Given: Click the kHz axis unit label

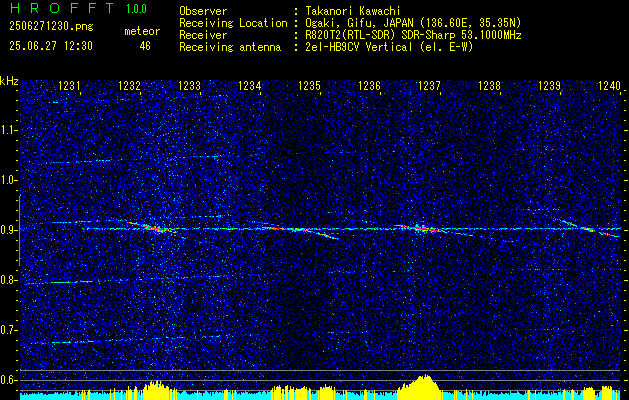Looking at the screenshot, I should (x=9, y=81).
